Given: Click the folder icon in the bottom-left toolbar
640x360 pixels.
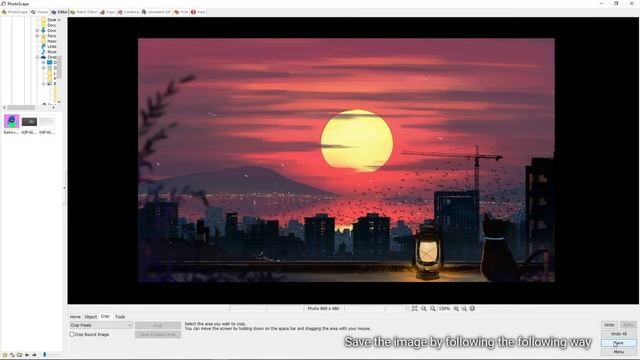Looking at the screenshot, I should click(x=19, y=355).
